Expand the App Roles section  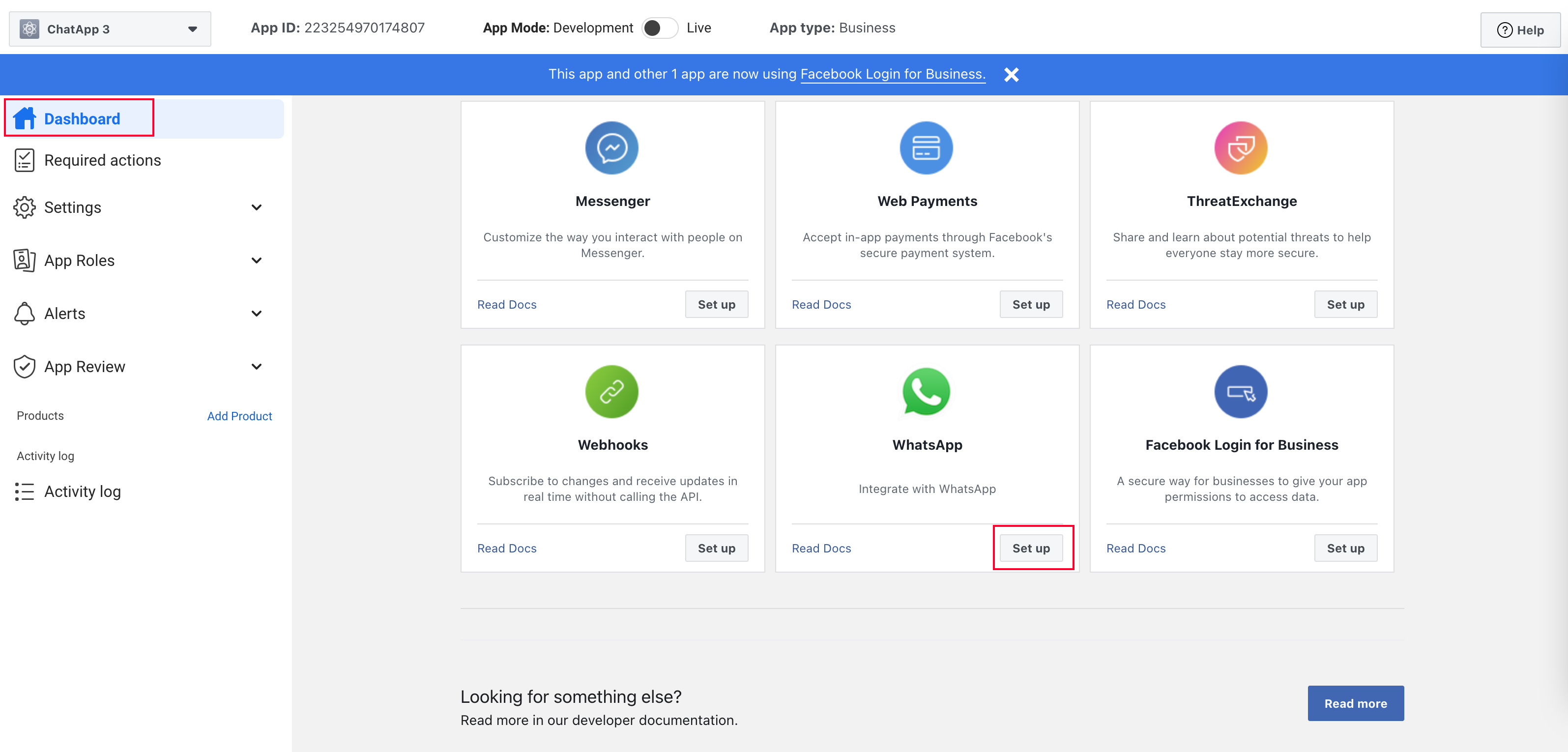coord(256,260)
